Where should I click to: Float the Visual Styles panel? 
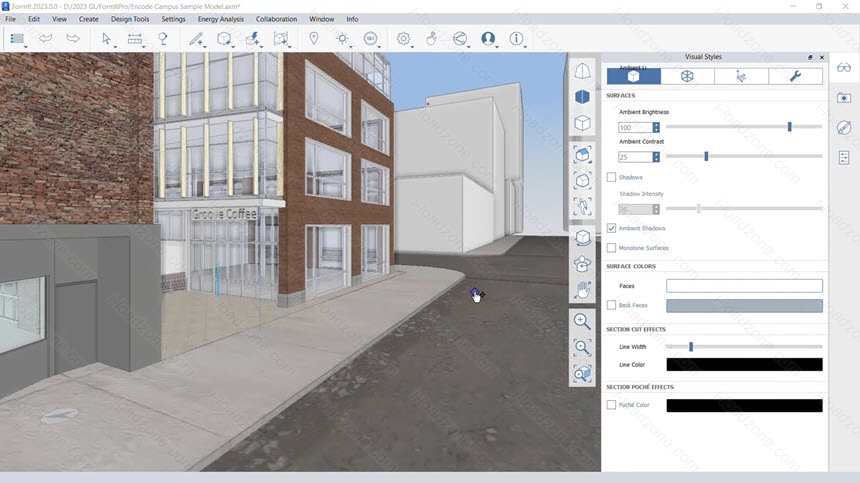(x=810, y=57)
